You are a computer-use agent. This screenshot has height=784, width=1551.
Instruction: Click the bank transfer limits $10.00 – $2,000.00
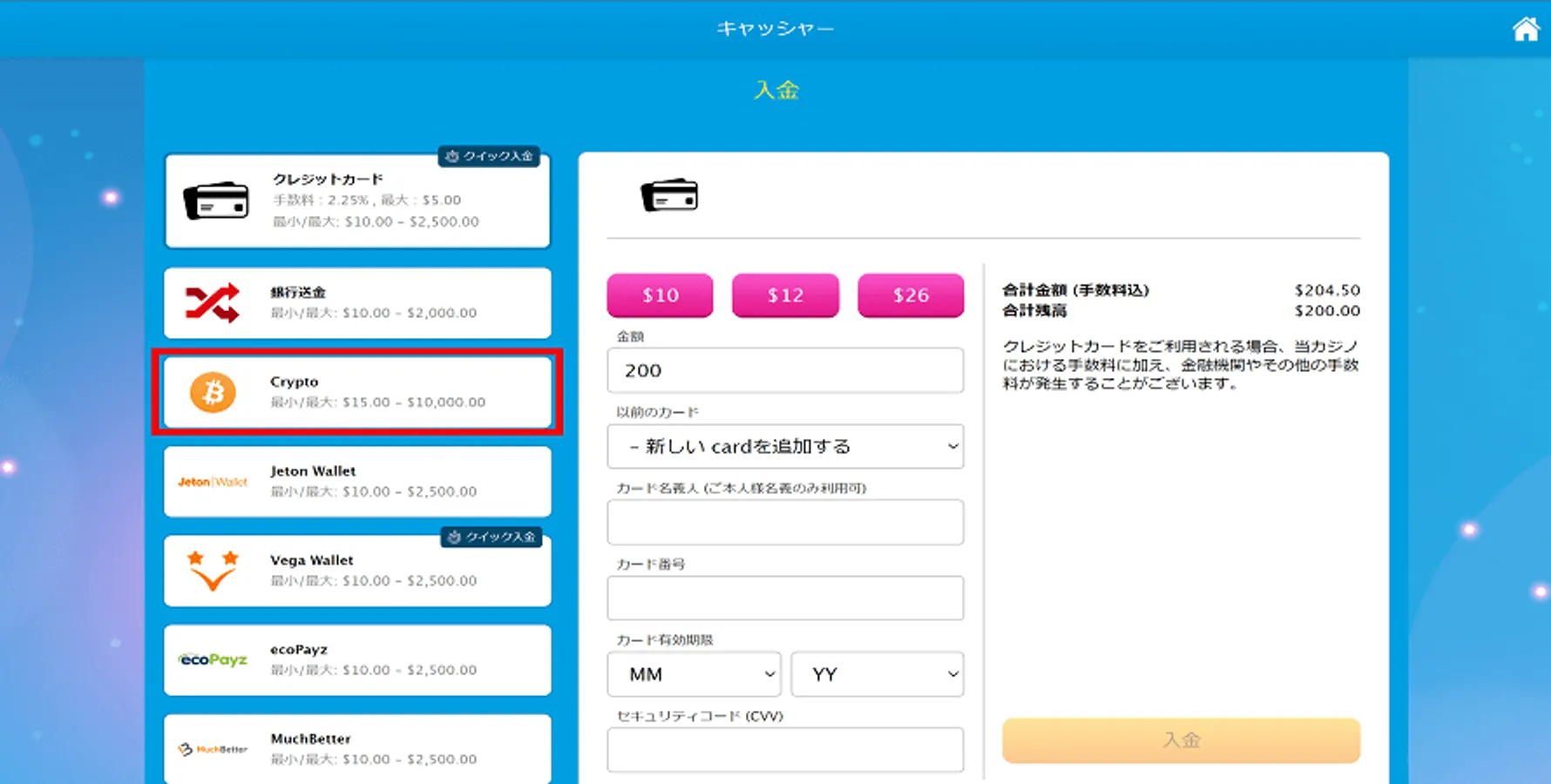tap(410, 313)
